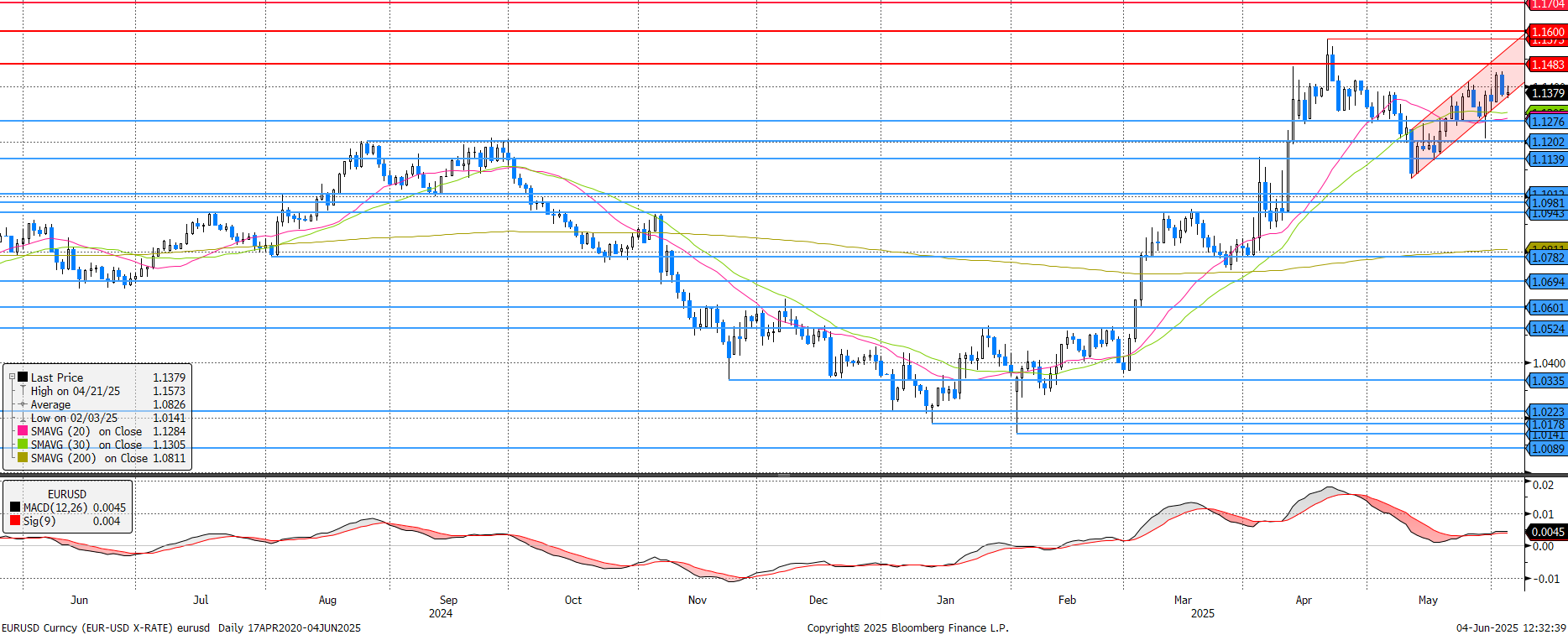
Task: Click the Sep label on time axis
Action: pyautogui.click(x=448, y=600)
